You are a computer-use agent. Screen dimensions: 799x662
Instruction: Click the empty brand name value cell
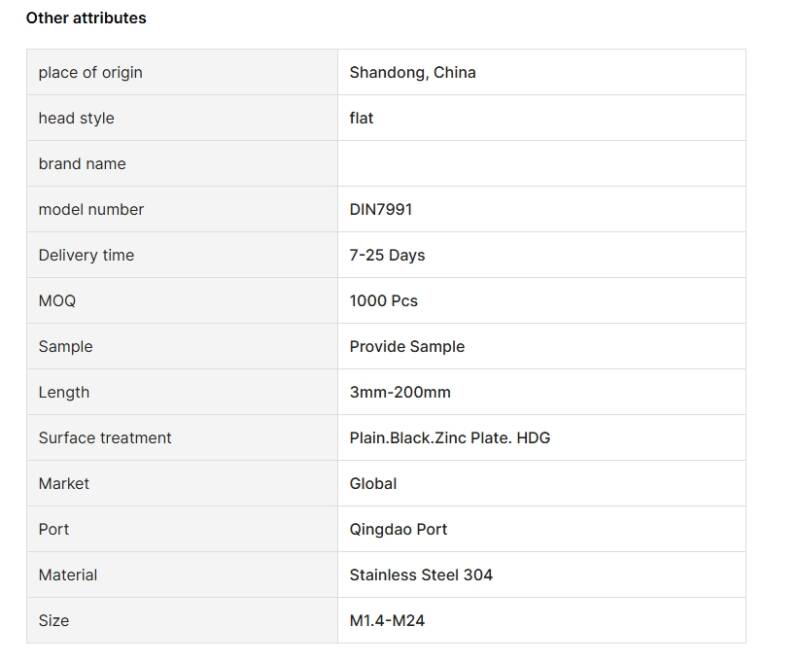541,164
